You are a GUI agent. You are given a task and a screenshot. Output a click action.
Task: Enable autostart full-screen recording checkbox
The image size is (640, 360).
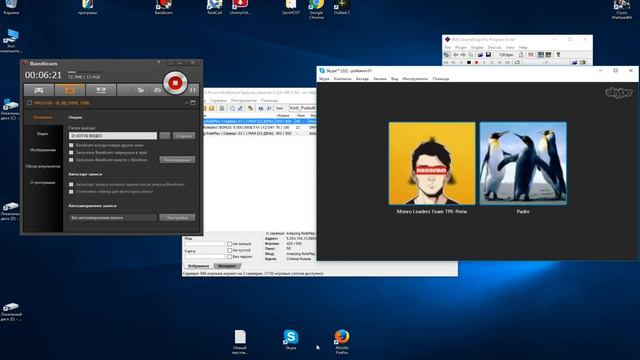[x=71, y=184]
